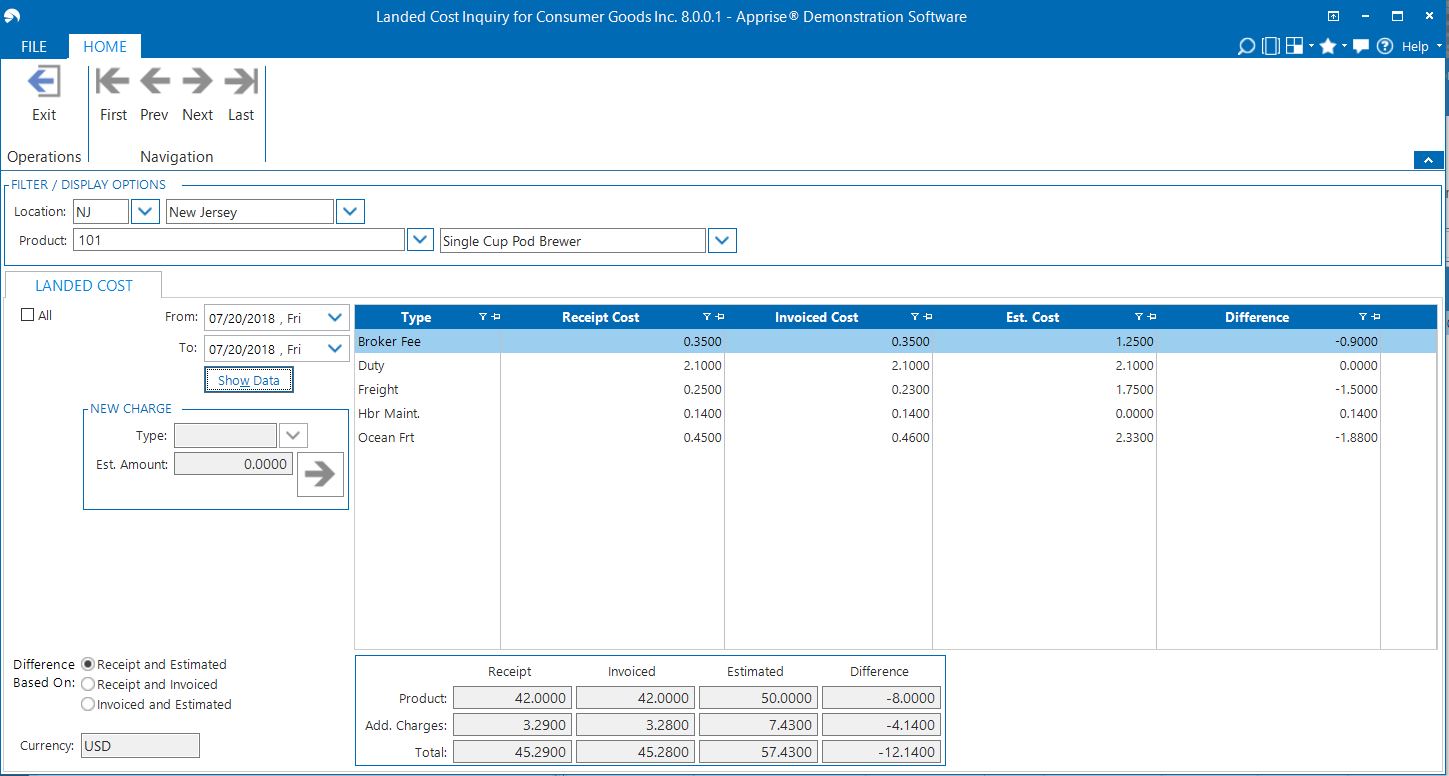Click the favorites star icon

click(1327, 46)
